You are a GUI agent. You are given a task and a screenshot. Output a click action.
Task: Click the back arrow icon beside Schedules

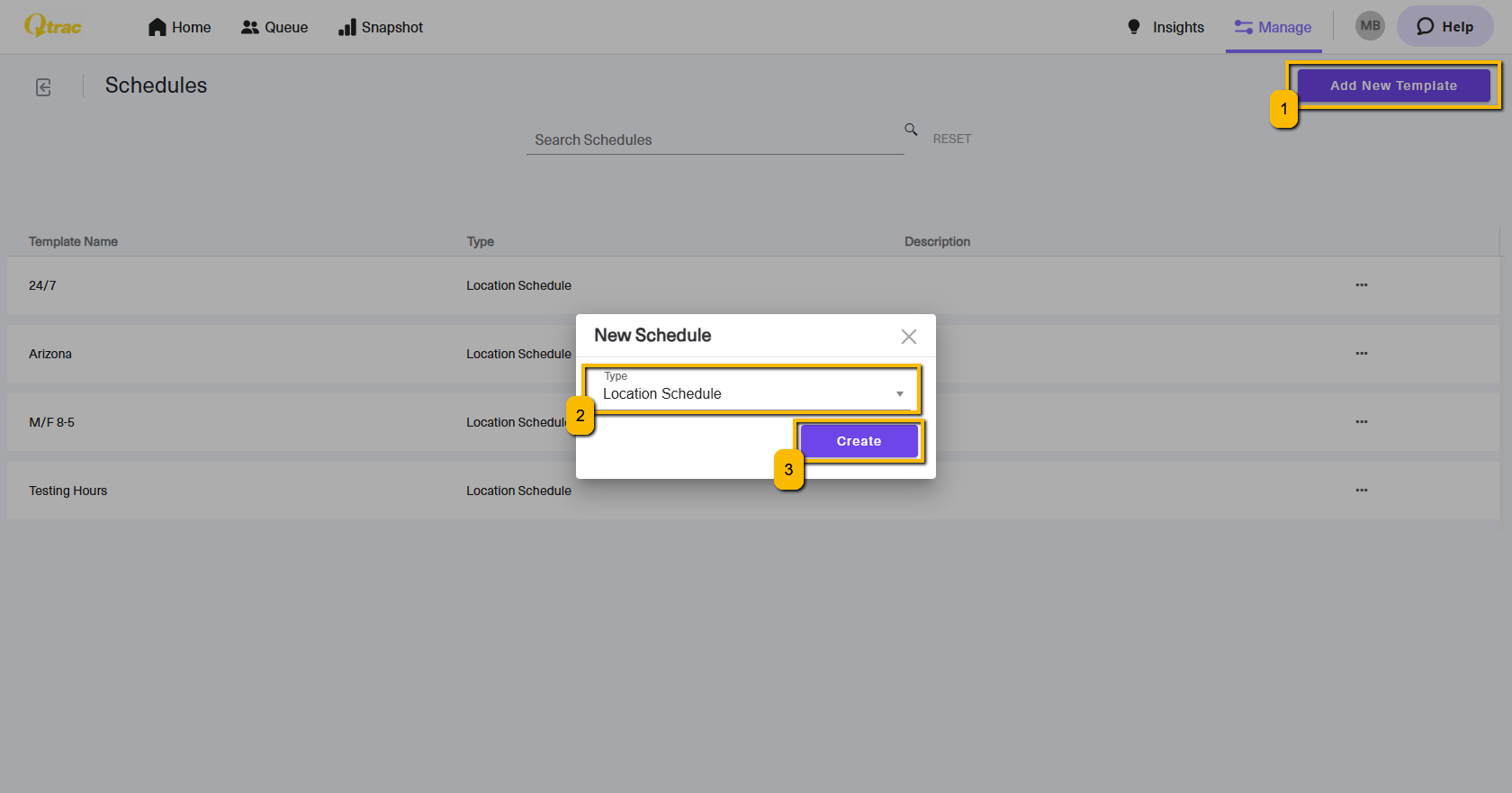point(43,86)
